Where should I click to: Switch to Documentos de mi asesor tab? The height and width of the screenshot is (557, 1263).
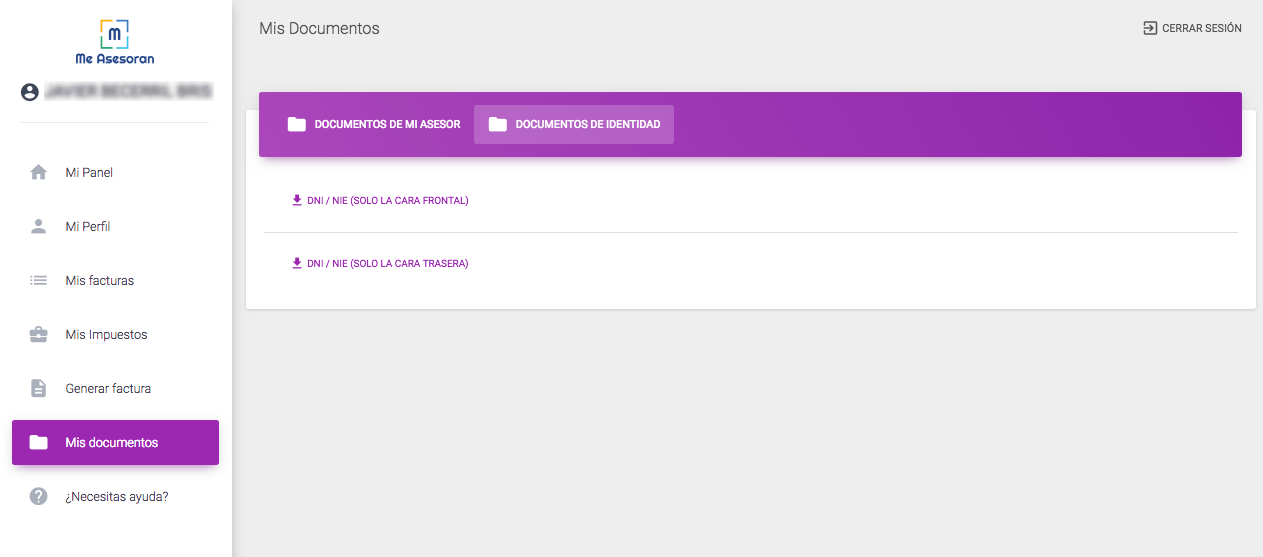[x=374, y=125]
